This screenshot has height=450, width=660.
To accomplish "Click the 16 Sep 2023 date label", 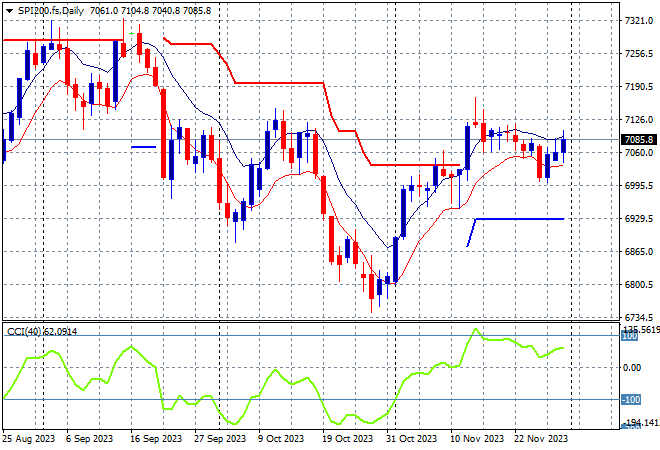I will pos(156,439).
